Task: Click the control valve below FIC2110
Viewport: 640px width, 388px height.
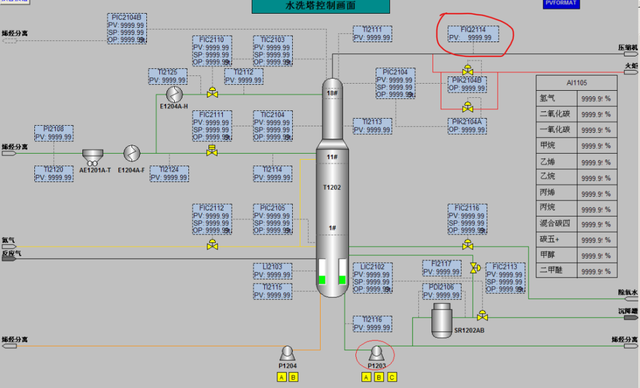Action: [x=212, y=93]
